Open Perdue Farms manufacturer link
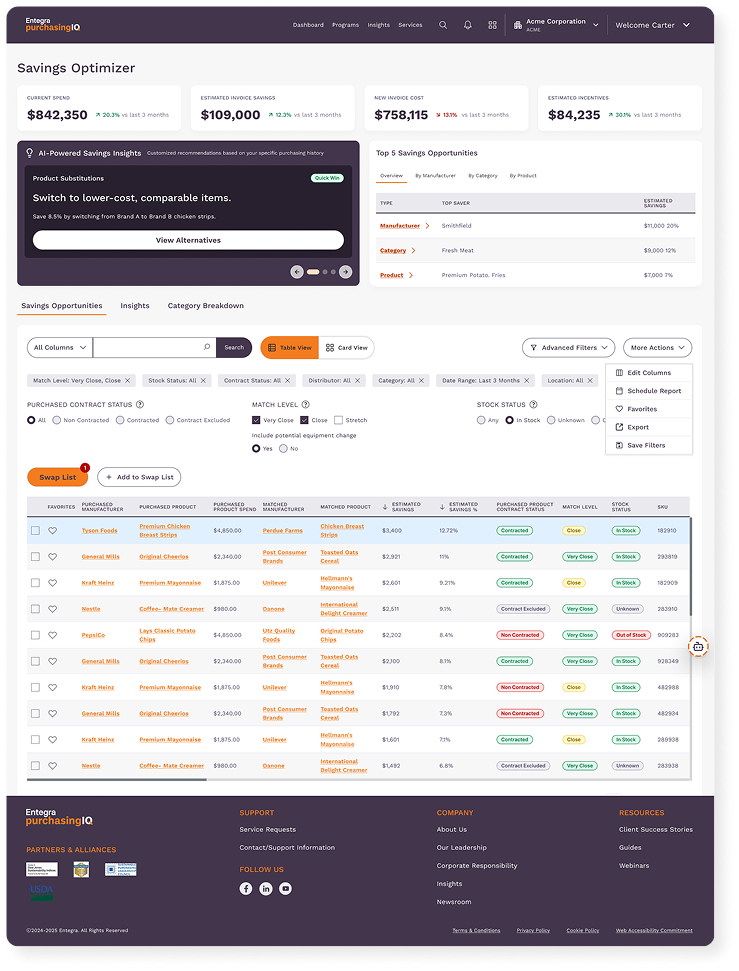This screenshot has width=739, height=971. (x=282, y=531)
